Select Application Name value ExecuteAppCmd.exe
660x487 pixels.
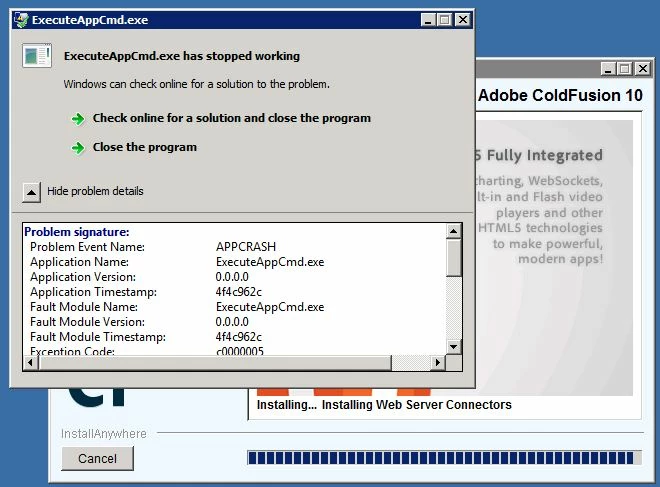[270, 262]
